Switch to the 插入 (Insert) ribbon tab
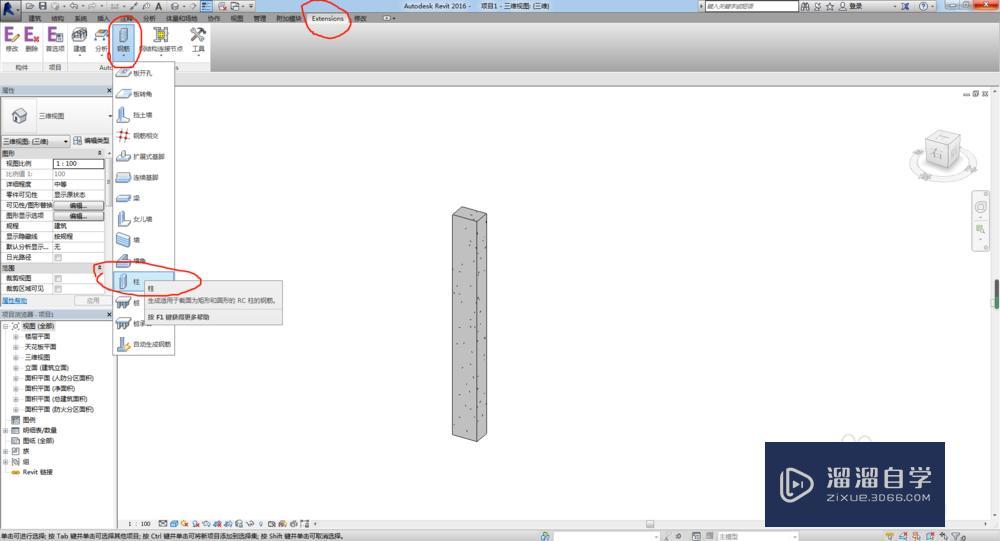Viewport: 1000px width, 541px height. pyautogui.click(x=103, y=19)
